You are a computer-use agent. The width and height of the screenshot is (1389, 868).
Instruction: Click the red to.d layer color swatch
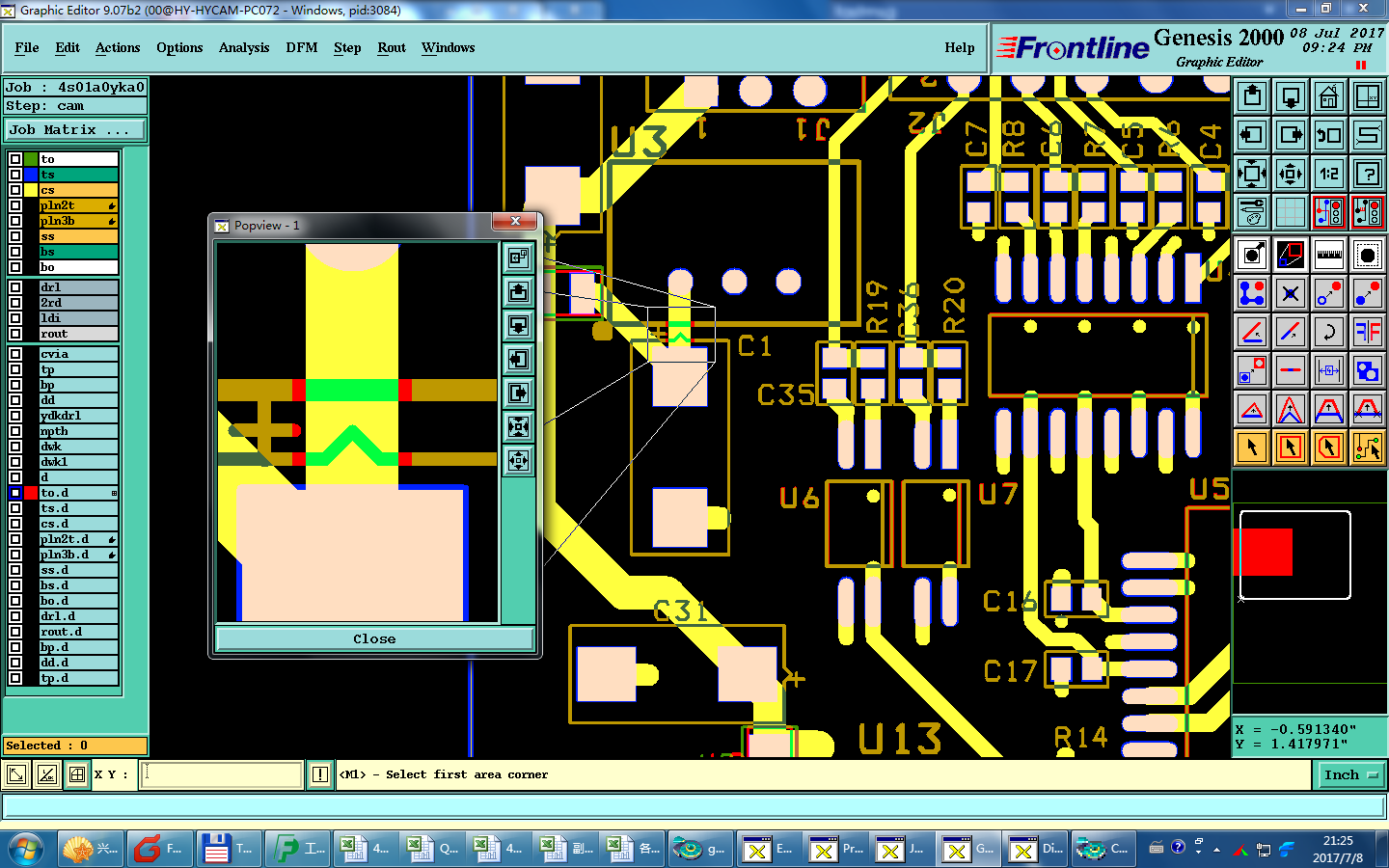coord(31,493)
